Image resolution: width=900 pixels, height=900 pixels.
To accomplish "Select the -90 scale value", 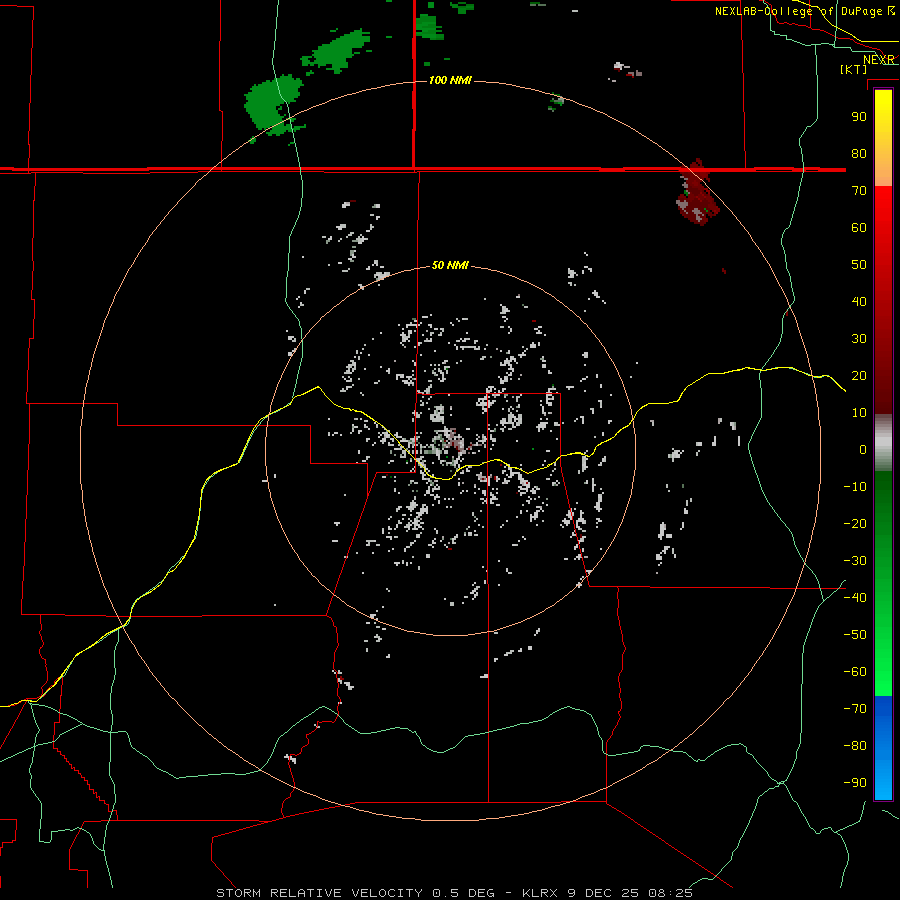I will (855, 783).
